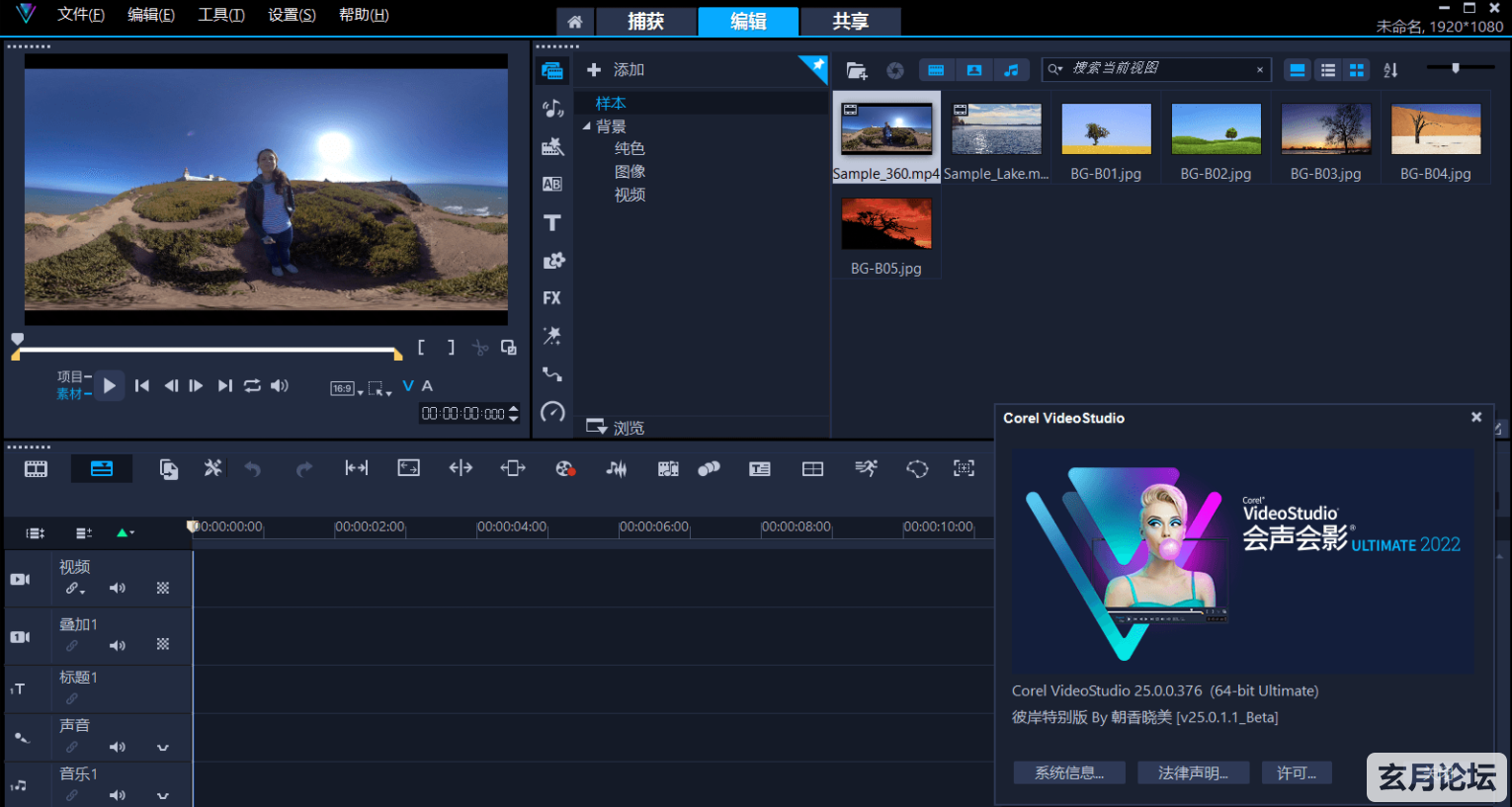Click the 添加 add folder button
1512x807 pixels.
tap(615, 70)
